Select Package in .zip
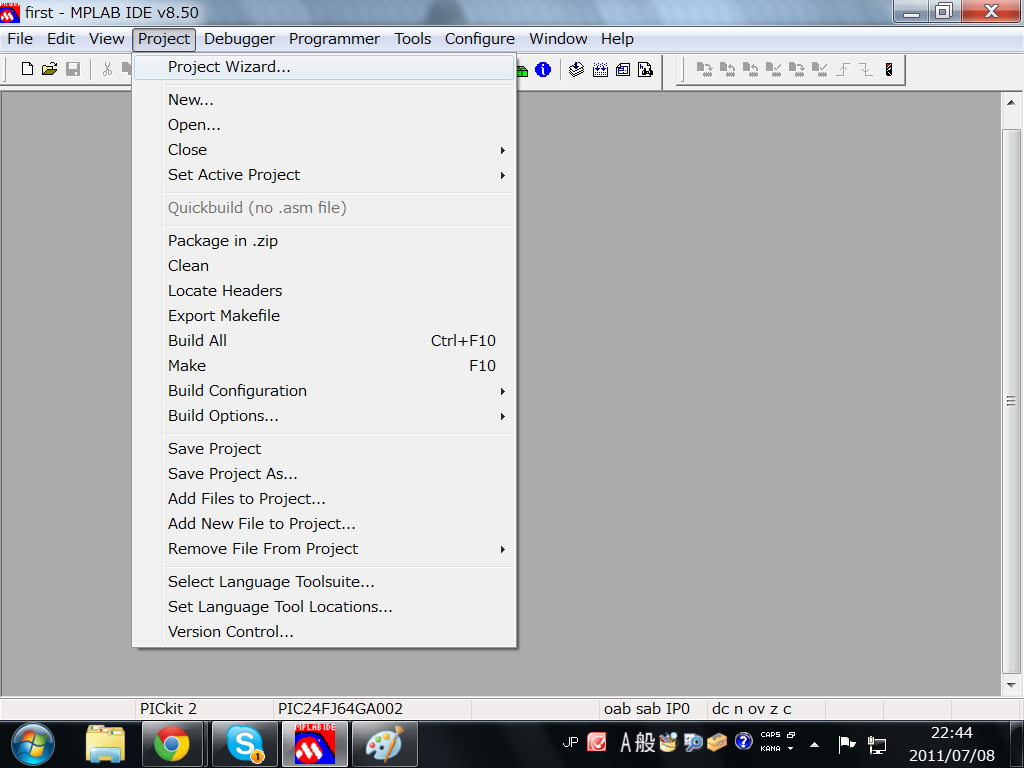Image resolution: width=1024 pixels, height=768 pixels. click(324, 241)
